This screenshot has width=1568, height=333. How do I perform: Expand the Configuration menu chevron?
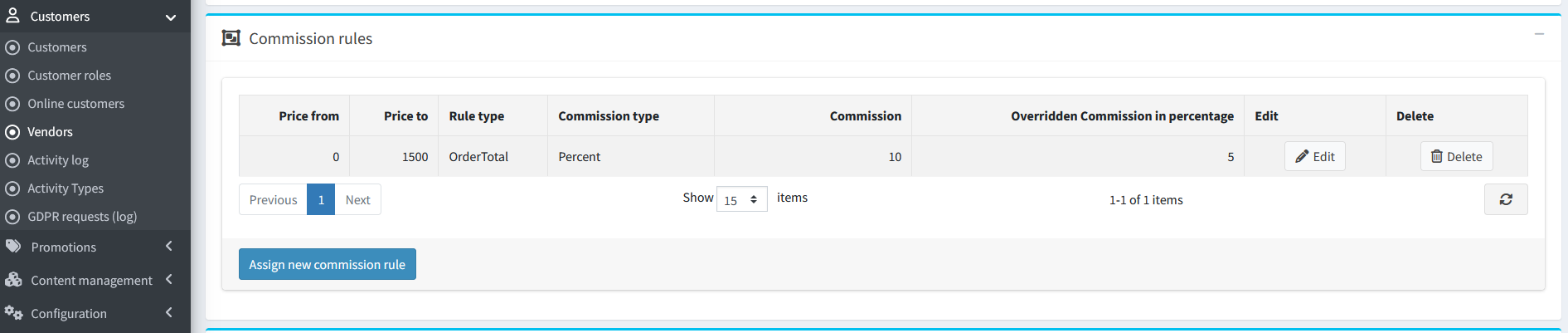pos(169,313)
